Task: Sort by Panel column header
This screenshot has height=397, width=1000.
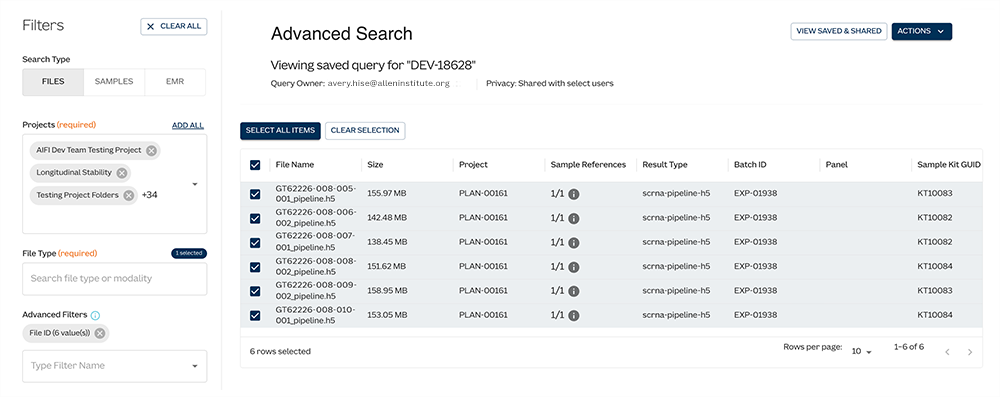Action: click(836, 165)
